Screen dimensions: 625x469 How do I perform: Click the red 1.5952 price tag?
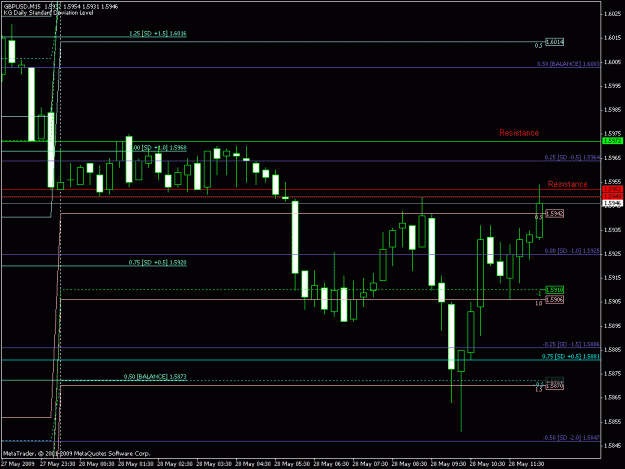click(x=612, y=189)
